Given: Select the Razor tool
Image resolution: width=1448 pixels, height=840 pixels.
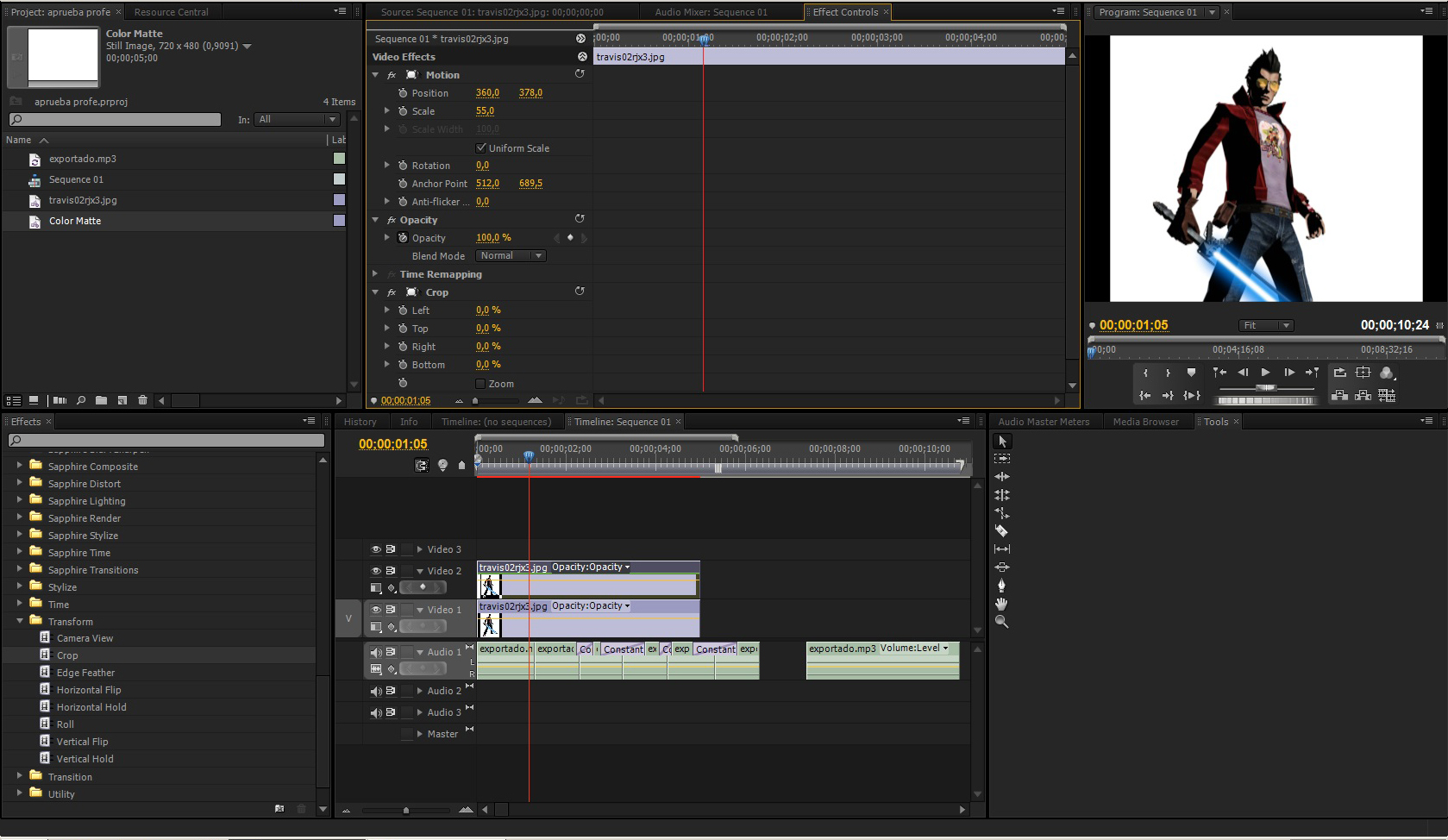Looking at the screenshot, I should [1002, 531].
